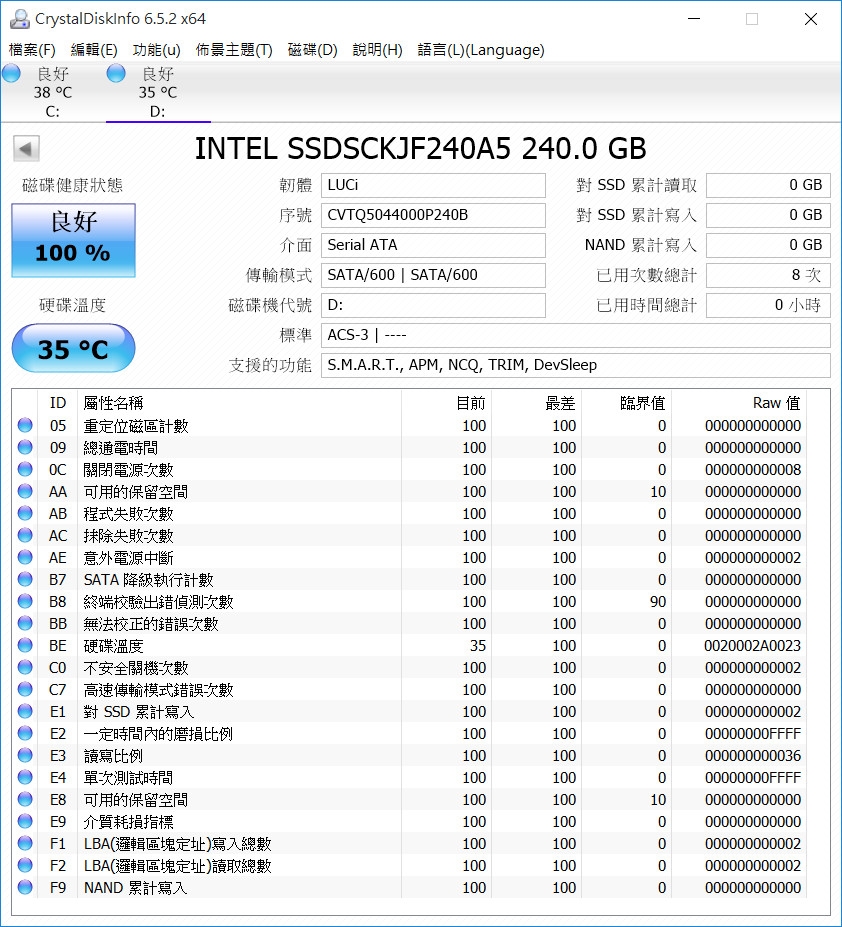Click the standard field ACS-3 | ----

pos(575,335)
